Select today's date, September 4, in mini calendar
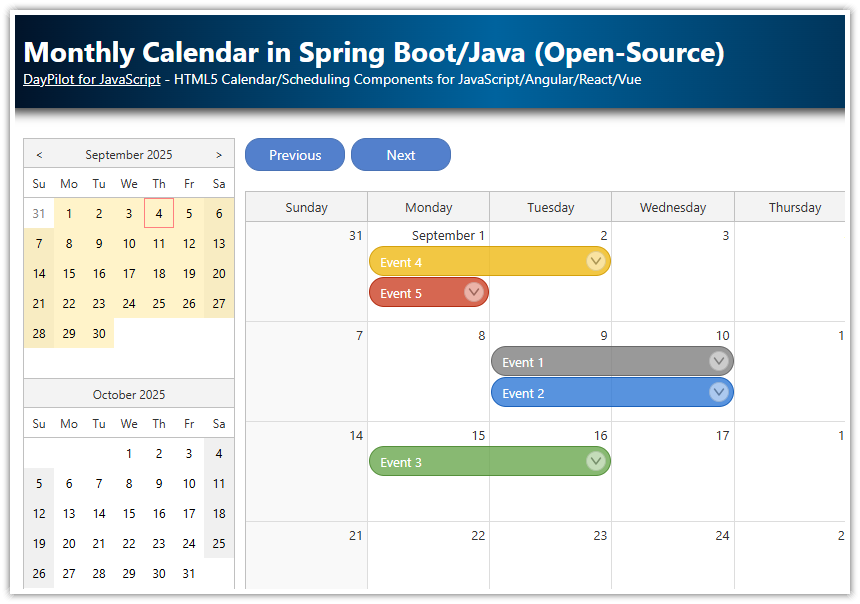Viewport: 860px width, 604px height. [x=158, y=213]
